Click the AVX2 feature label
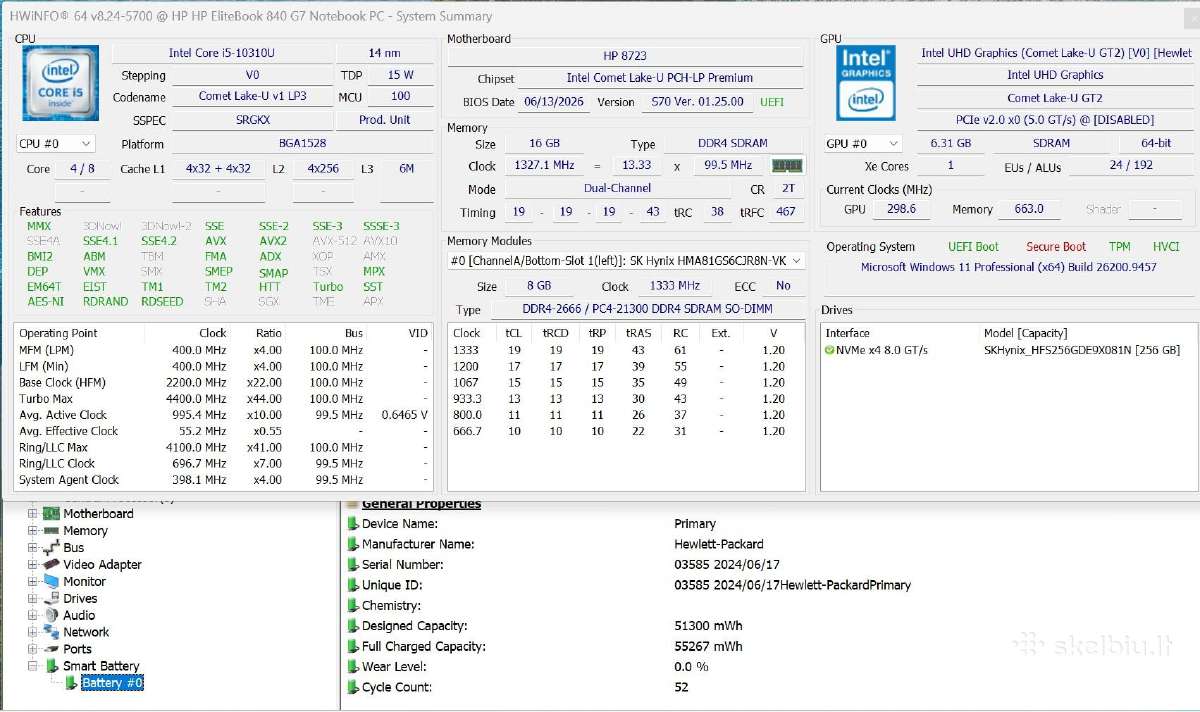The height and width of the screenshot is (712, 1200). (x=273, y=241)
